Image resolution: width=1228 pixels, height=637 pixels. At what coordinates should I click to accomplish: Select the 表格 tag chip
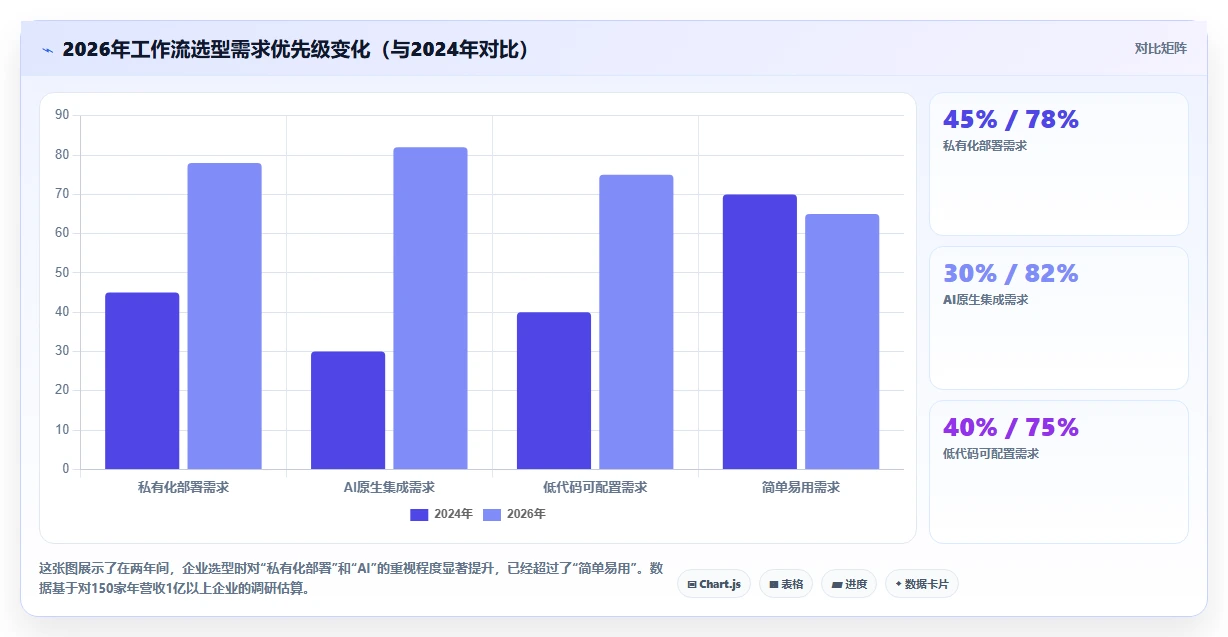[x=786, y=584]
